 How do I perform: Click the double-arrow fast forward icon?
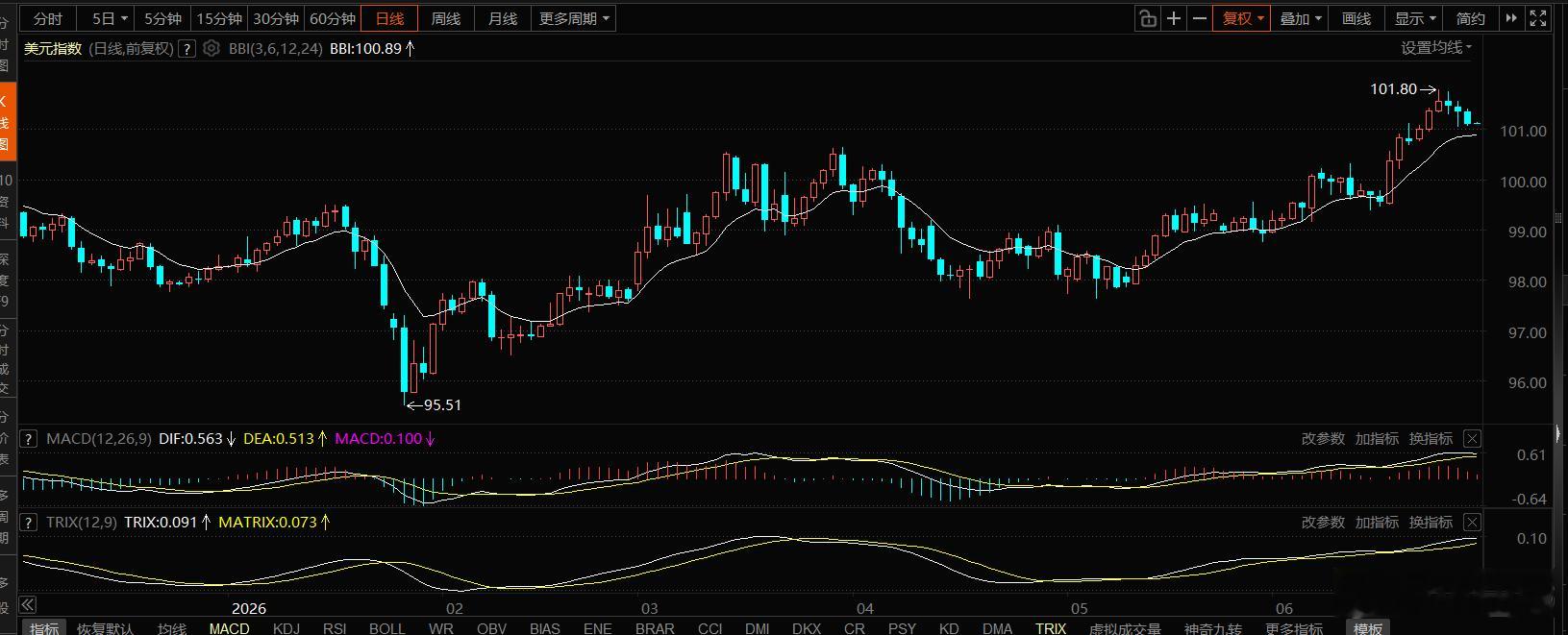click(1511, 18)
